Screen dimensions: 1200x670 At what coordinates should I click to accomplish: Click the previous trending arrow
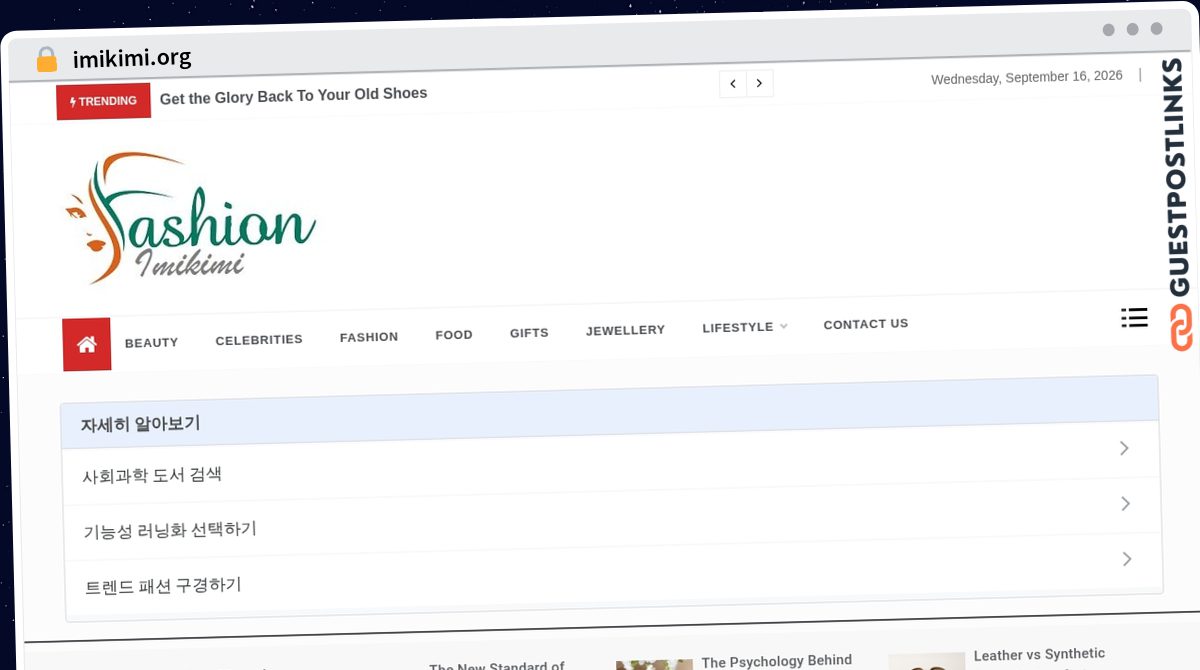[733, 84]
